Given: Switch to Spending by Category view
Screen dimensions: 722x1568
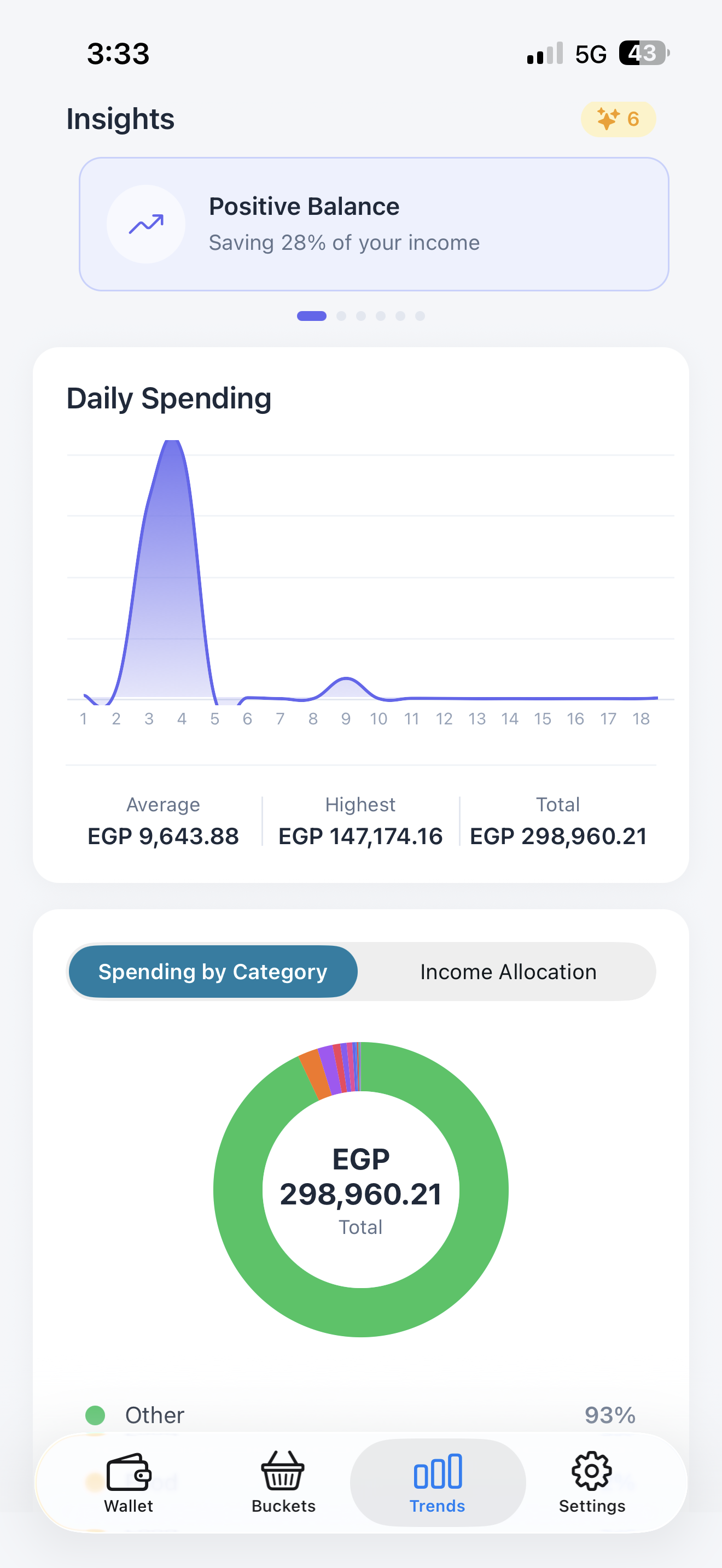Looking at the screenshot, I should point(213,972).
